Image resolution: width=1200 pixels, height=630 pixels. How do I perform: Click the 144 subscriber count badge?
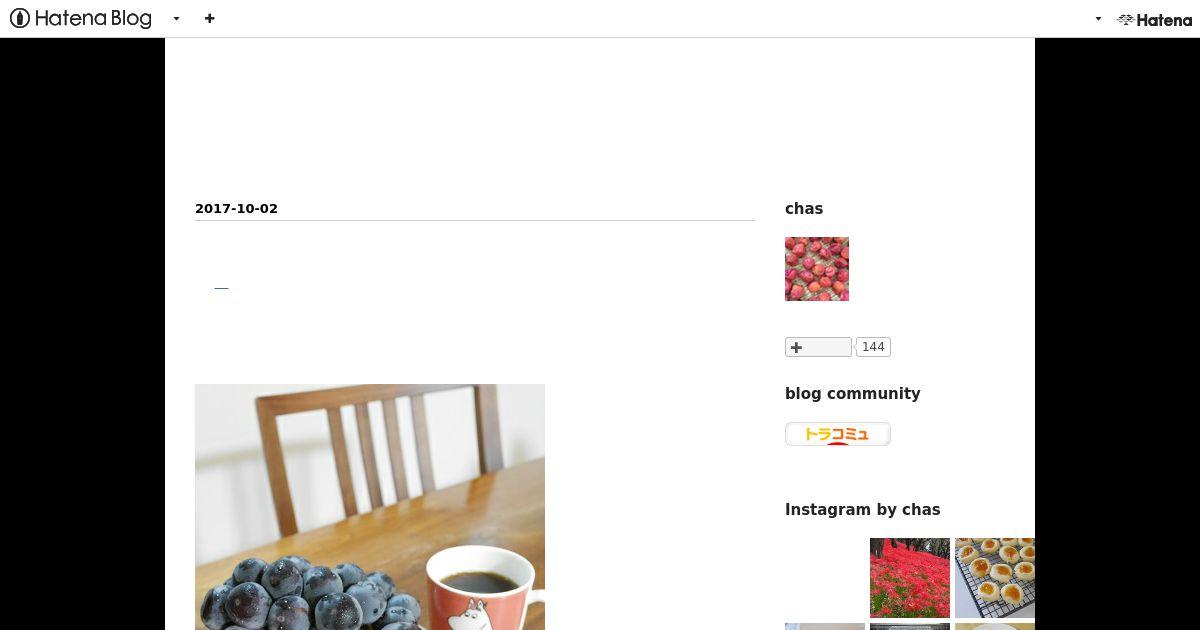873,347
